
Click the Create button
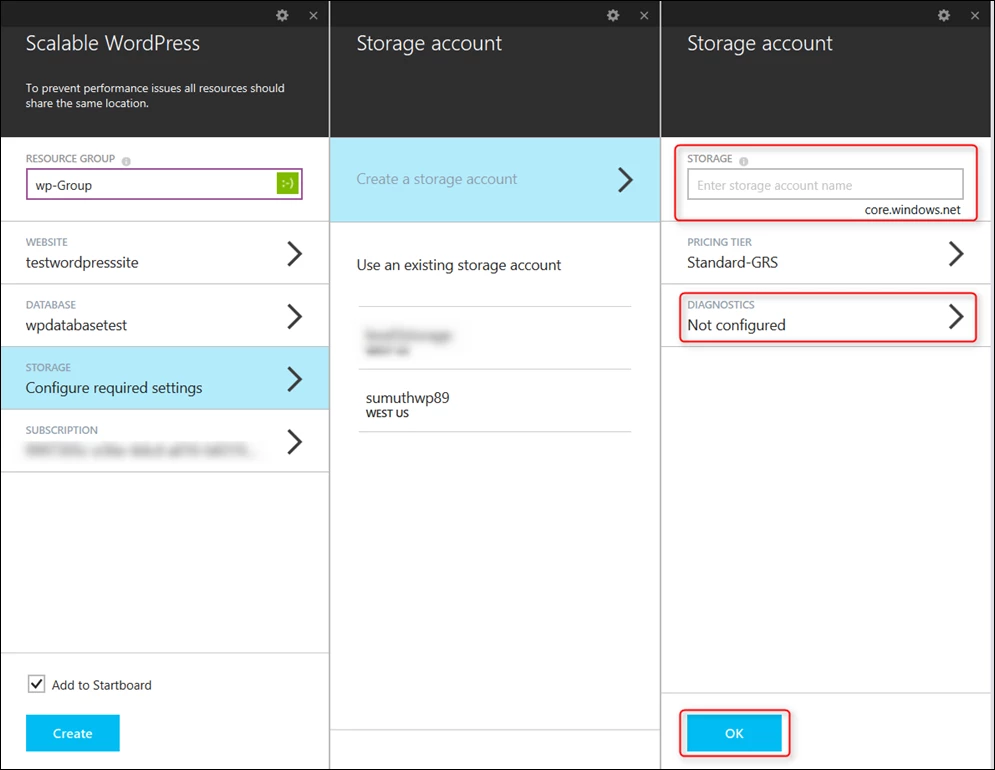[x=72, y=733]
